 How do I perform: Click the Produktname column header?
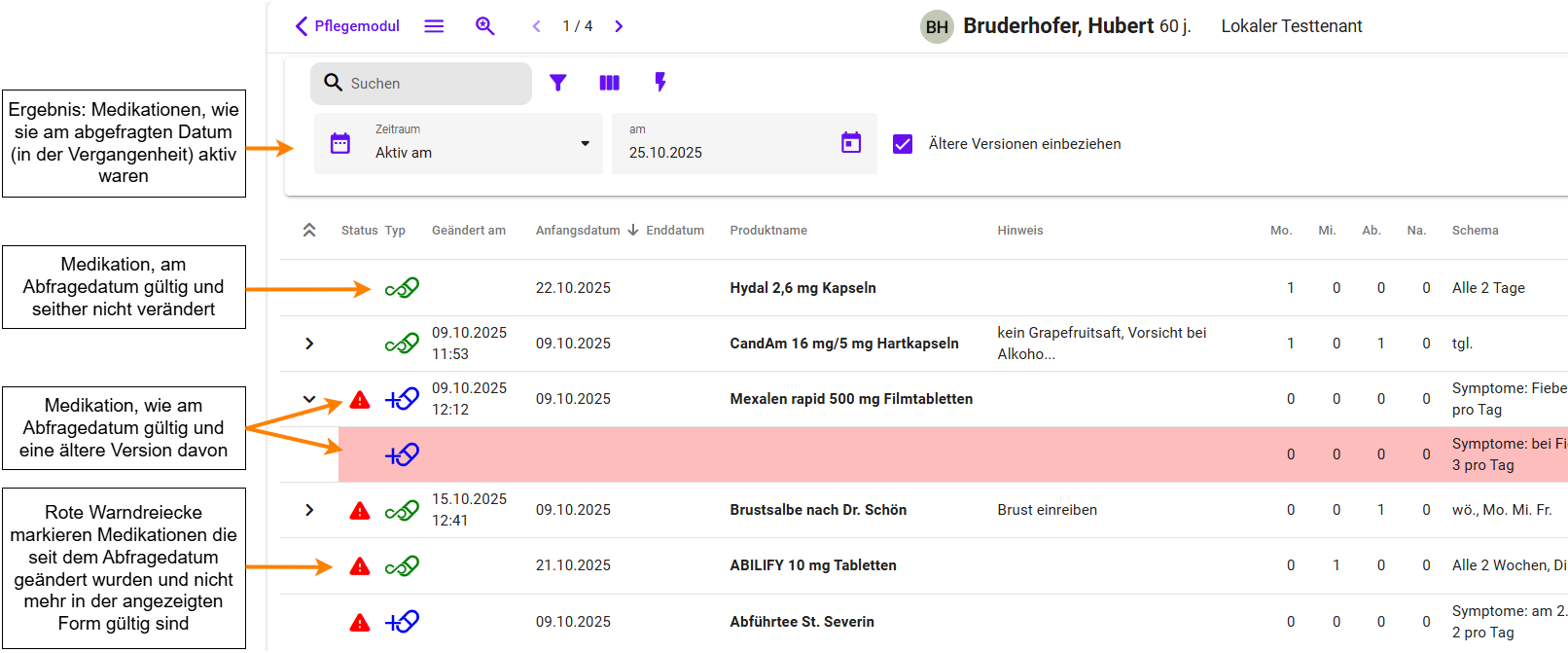[768, 231]
